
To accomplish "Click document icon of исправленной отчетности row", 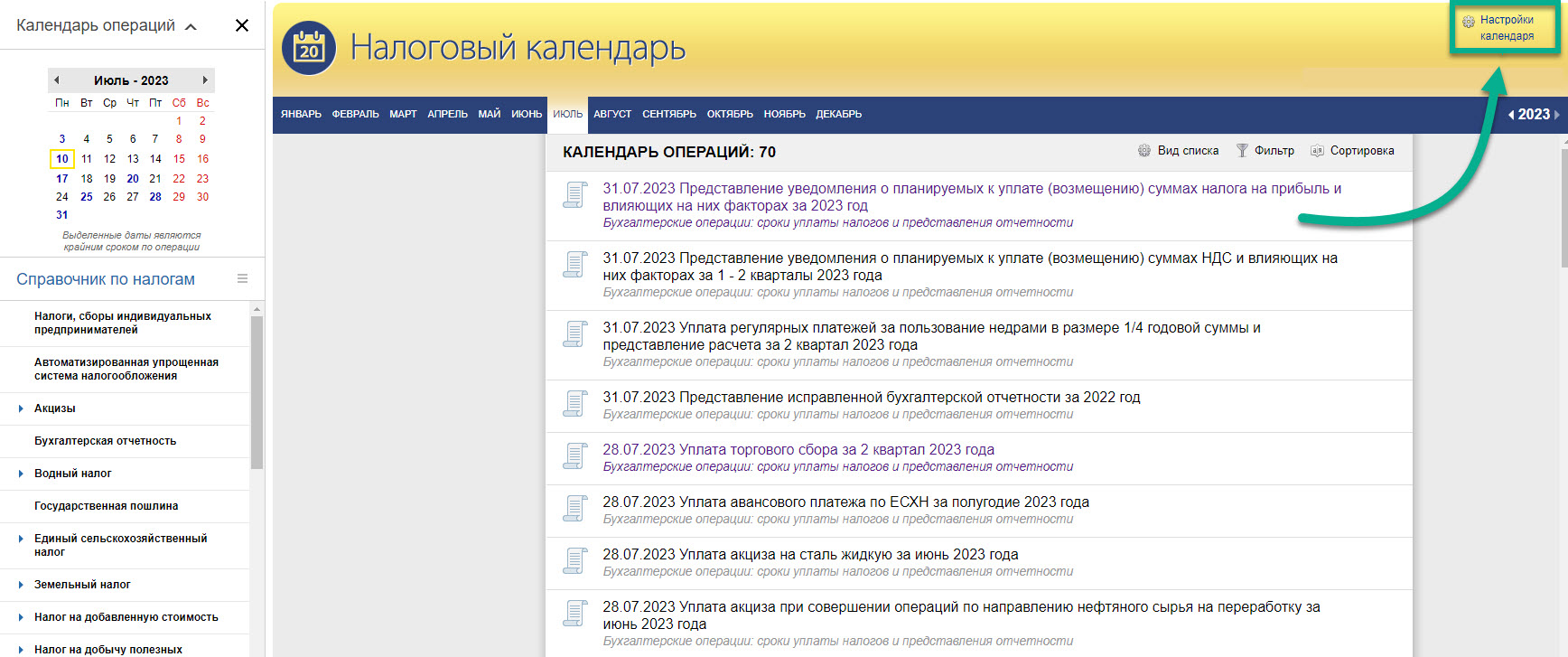I will tap(574, 404).
